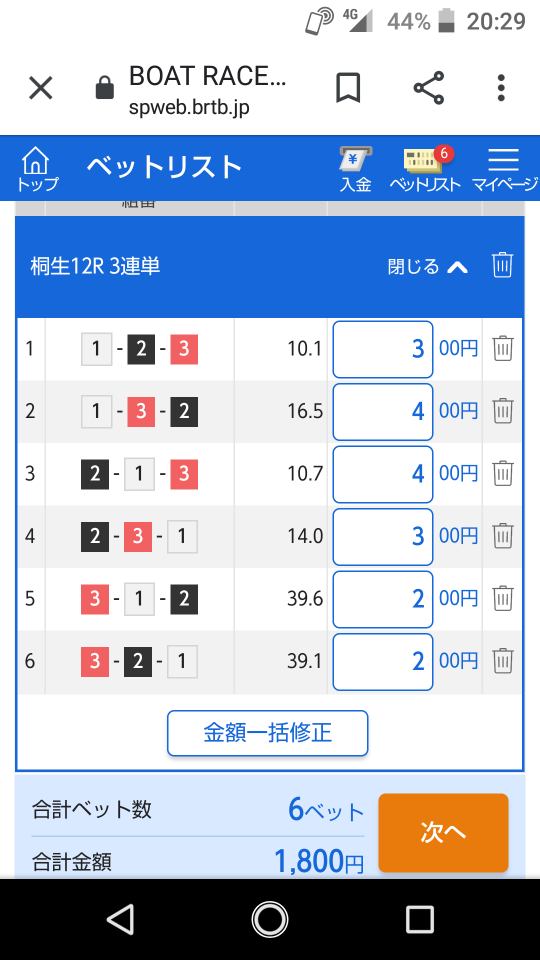Open the ベットリスト icon with badge 6
The width and height of the screenshot is (540, 960).
425,169
